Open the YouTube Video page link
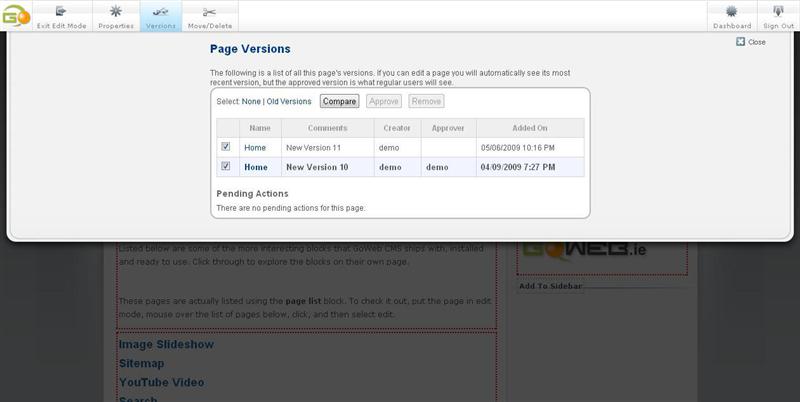The image size is (800, 402). click(x=161, y=382)
